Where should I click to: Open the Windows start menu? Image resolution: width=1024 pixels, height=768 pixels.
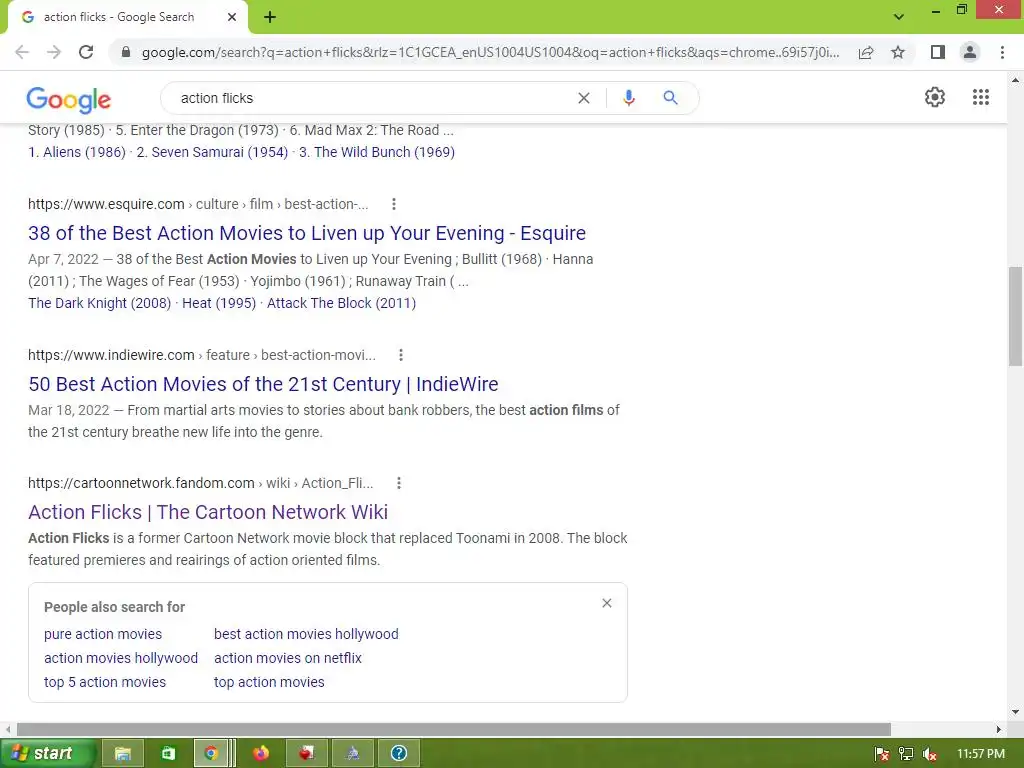pyautogui.click(x=48, y=753)
